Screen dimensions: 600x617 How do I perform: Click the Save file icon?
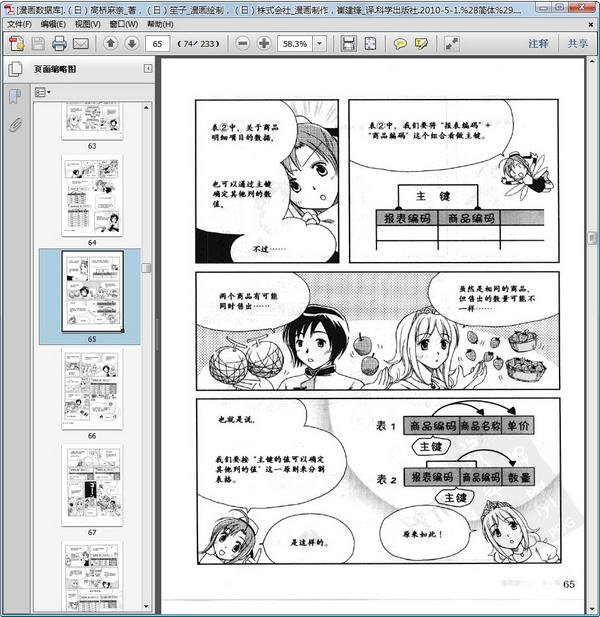[38, 43]
